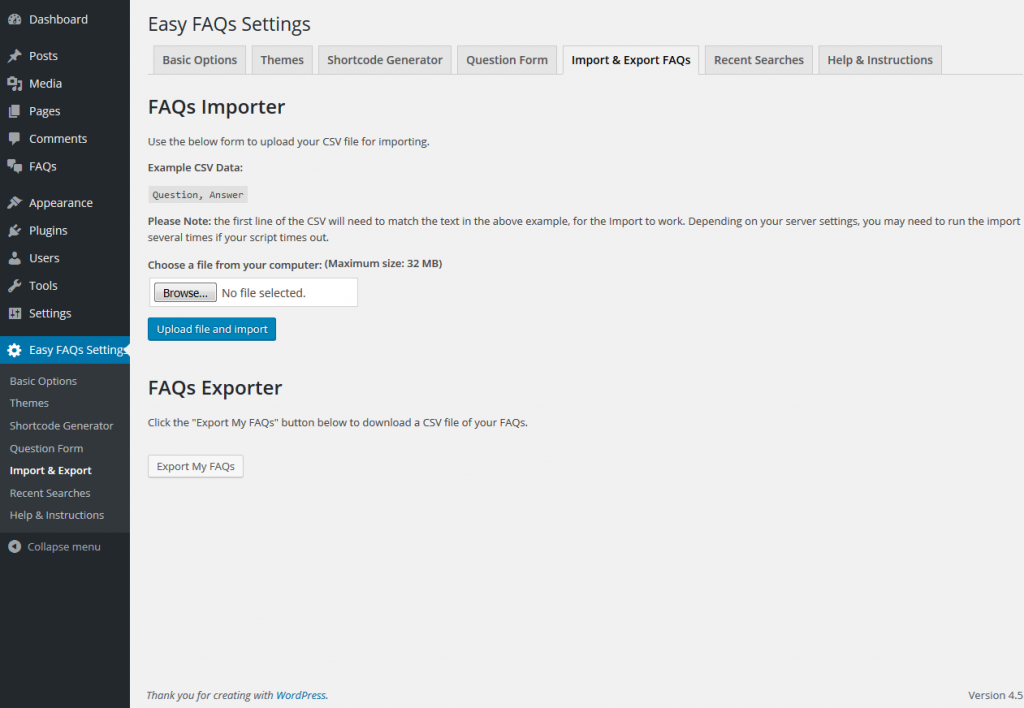1024x708 pixels.
Task: Click the Appearance paintbrush icon
Action: (14, 203)
